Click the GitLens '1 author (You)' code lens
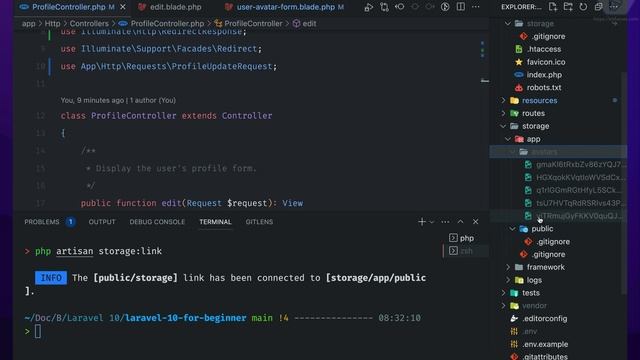The height and width of the screenshot is (360, 640). pos(153,100)
